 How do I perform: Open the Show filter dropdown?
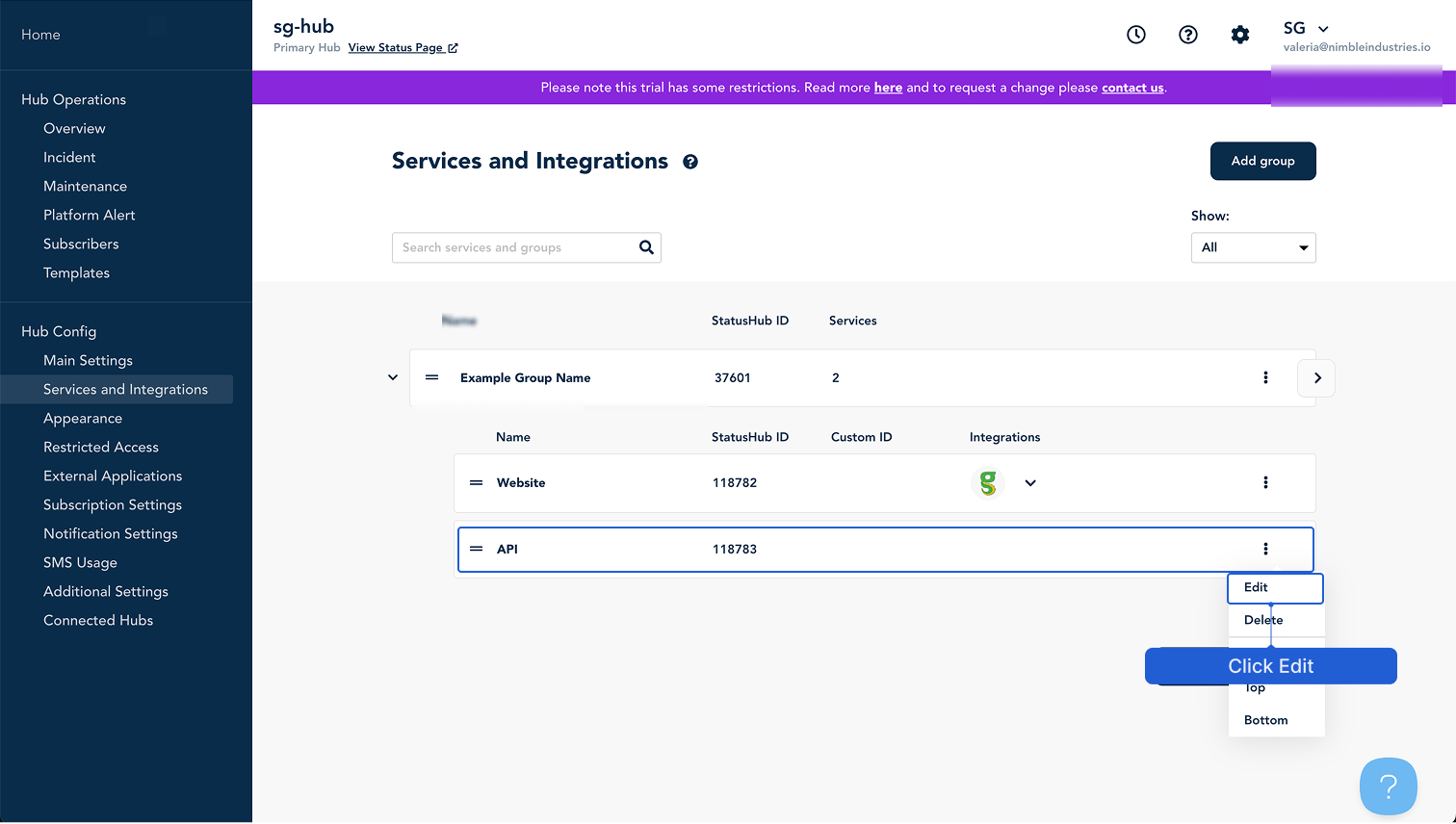[1253, 247]
